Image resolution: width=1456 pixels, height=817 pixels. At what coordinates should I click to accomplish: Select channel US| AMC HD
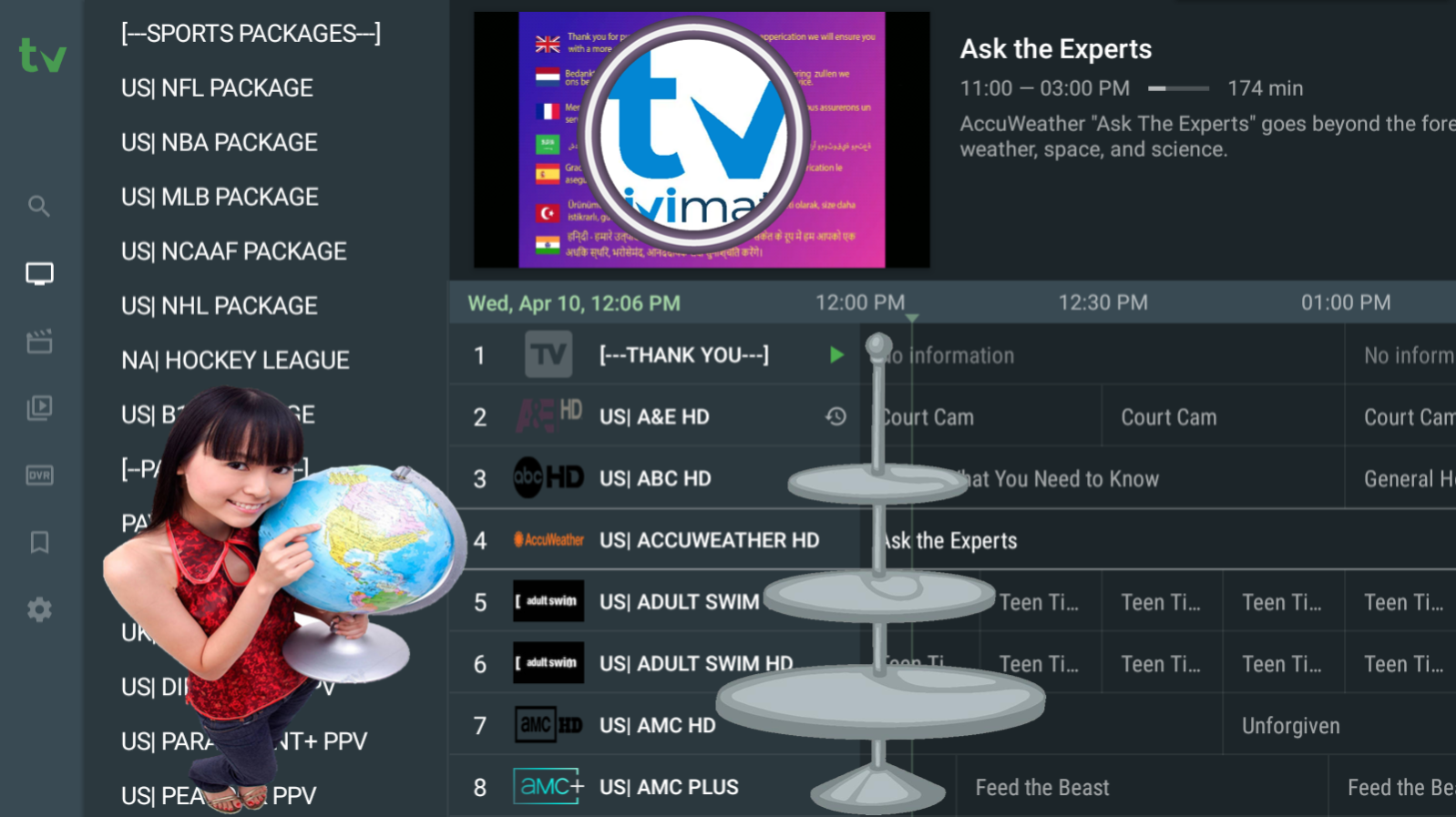pos(654,725)
